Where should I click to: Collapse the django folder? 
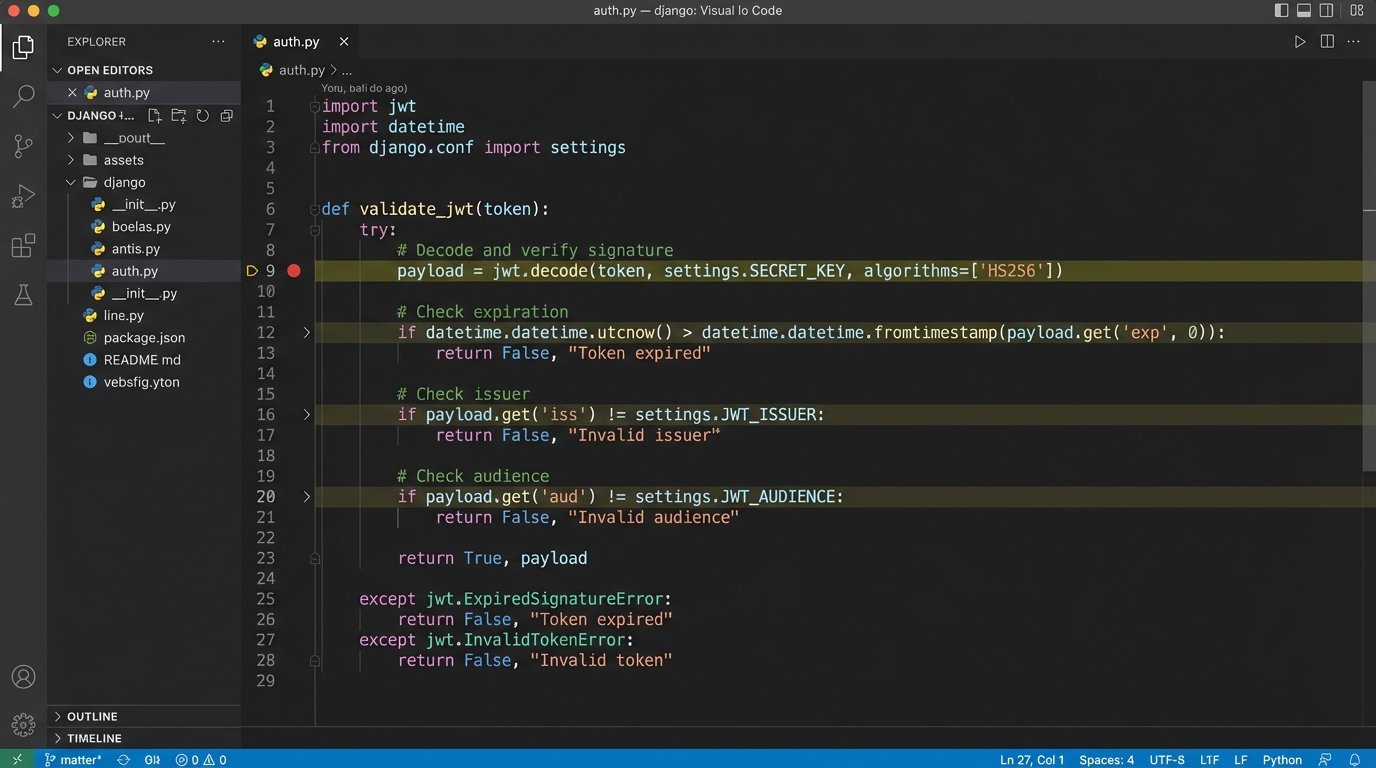[70, 182]
